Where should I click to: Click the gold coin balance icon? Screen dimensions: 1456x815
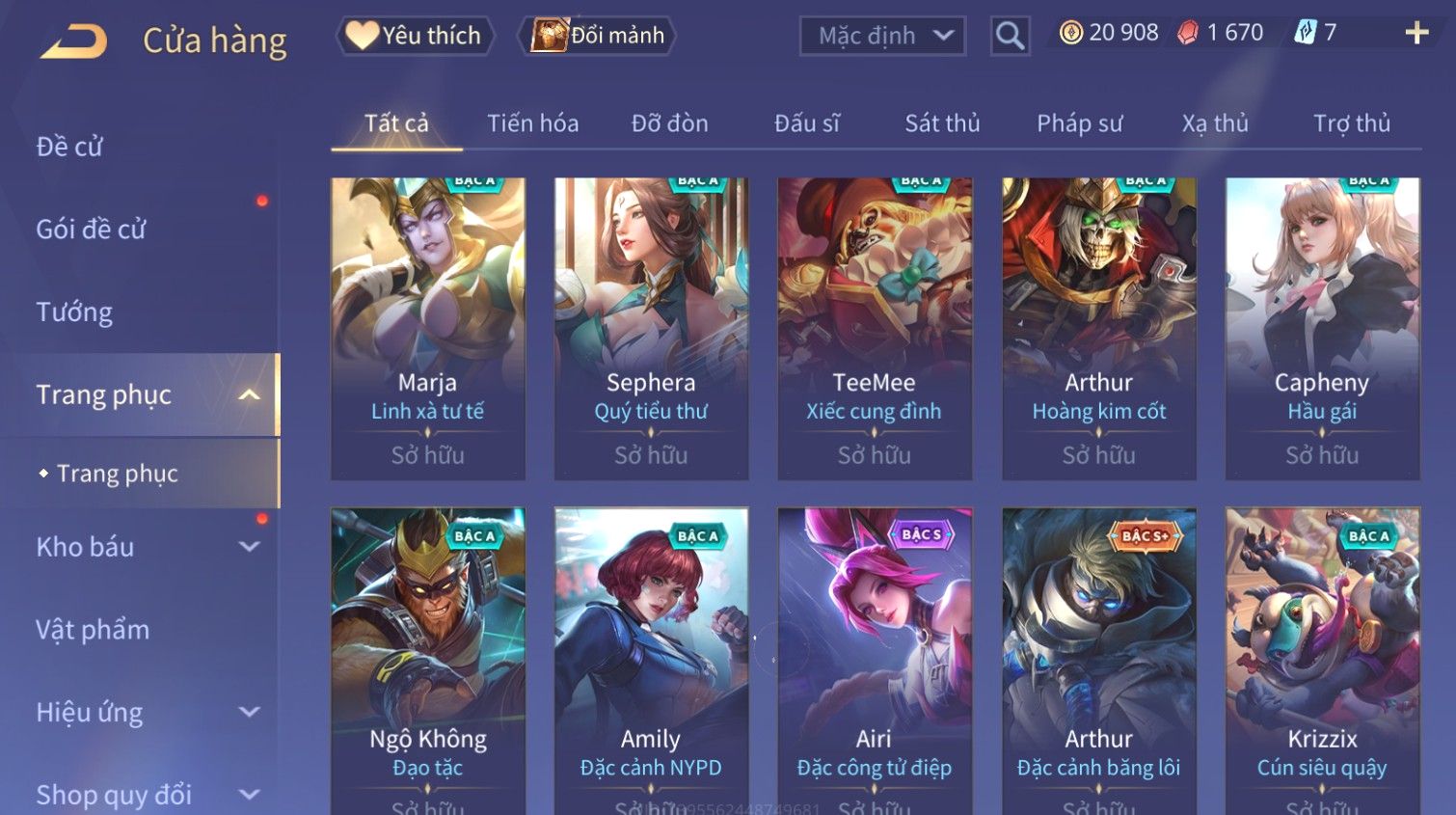tap(1070, 33)
